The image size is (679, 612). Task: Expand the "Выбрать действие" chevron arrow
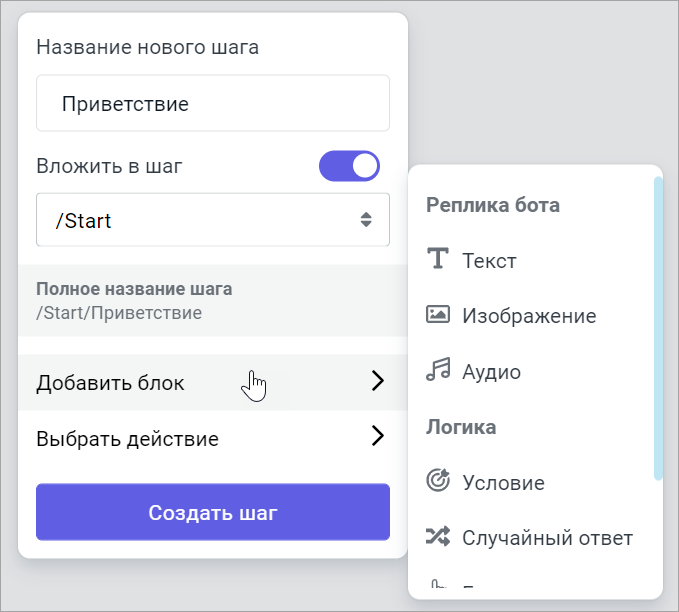click(x=377, y=437)
